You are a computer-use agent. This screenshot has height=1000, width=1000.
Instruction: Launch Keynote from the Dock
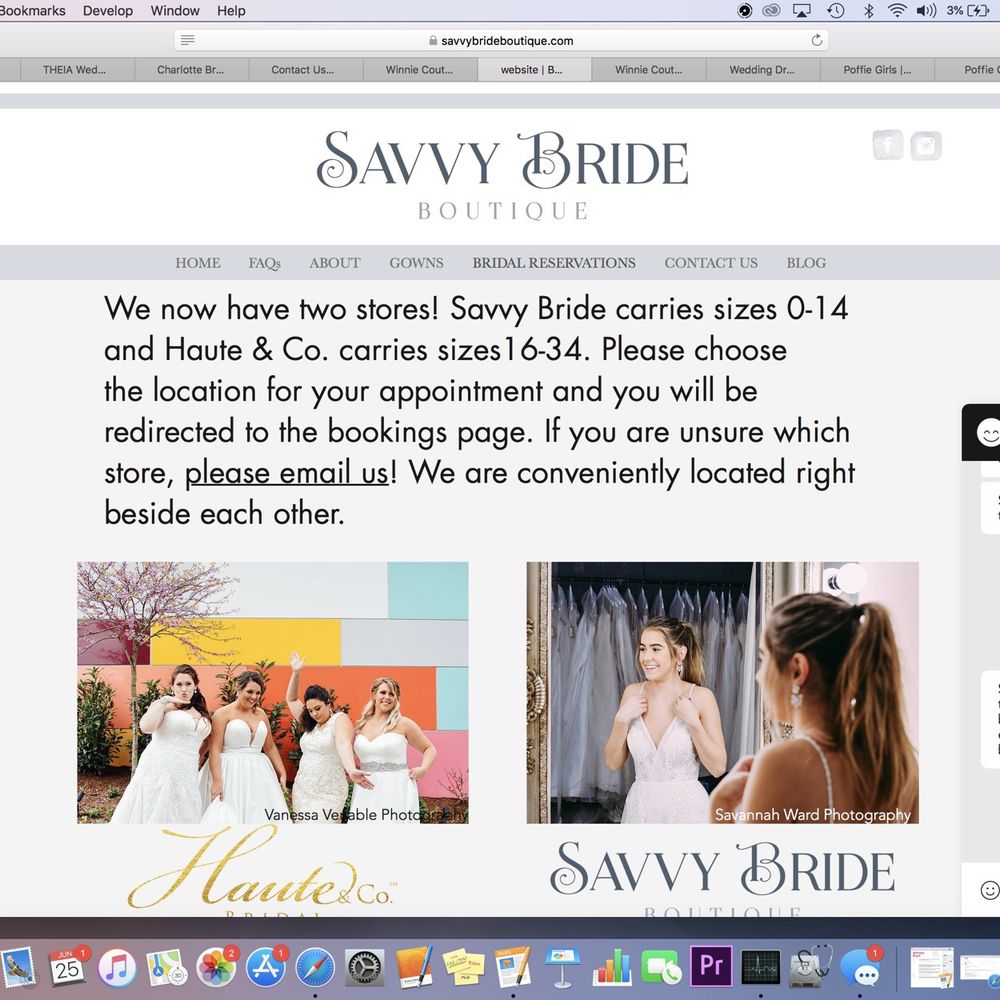(562, 967)
